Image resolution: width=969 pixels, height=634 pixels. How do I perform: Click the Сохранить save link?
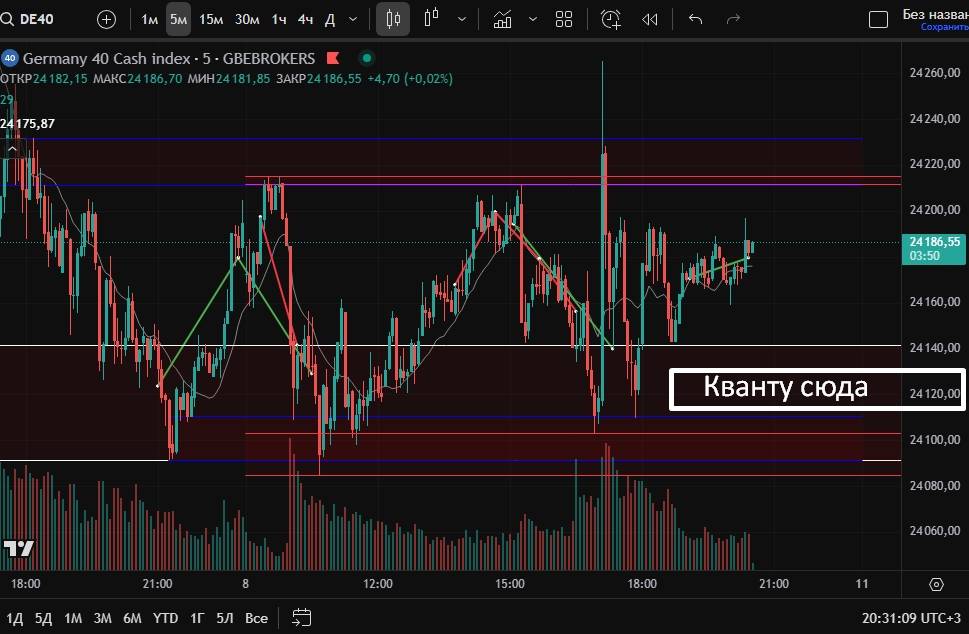coord(944,28)
